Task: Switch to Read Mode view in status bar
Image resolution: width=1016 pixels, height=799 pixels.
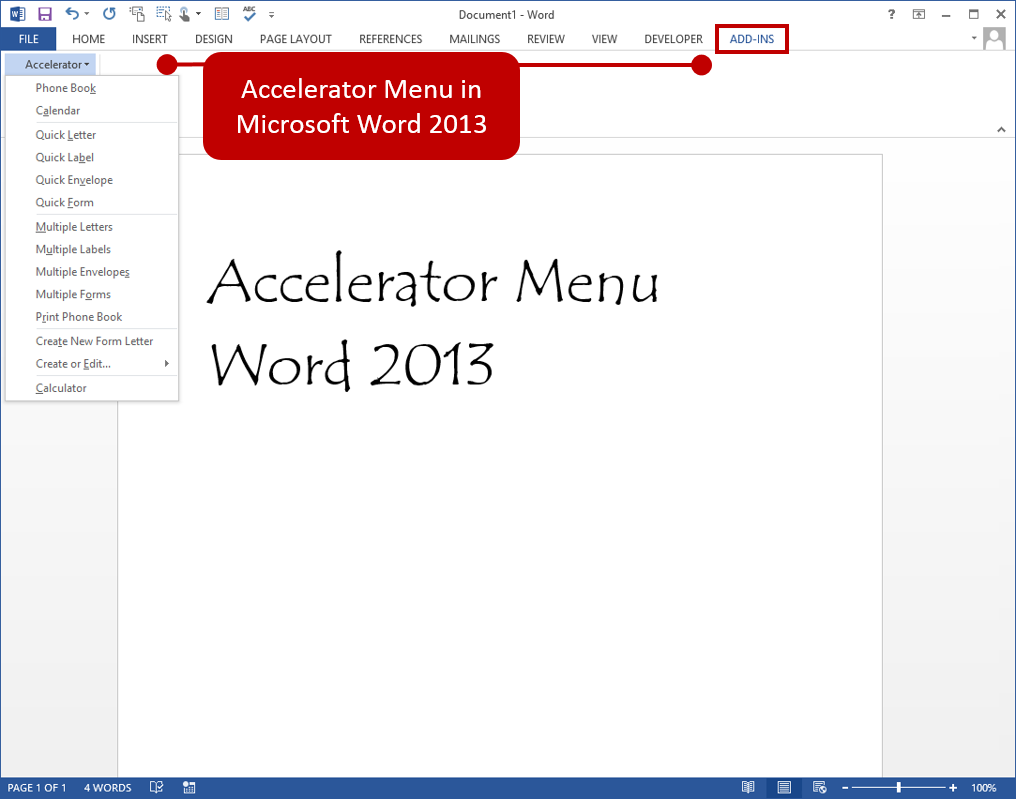Action: pos(748,787)
